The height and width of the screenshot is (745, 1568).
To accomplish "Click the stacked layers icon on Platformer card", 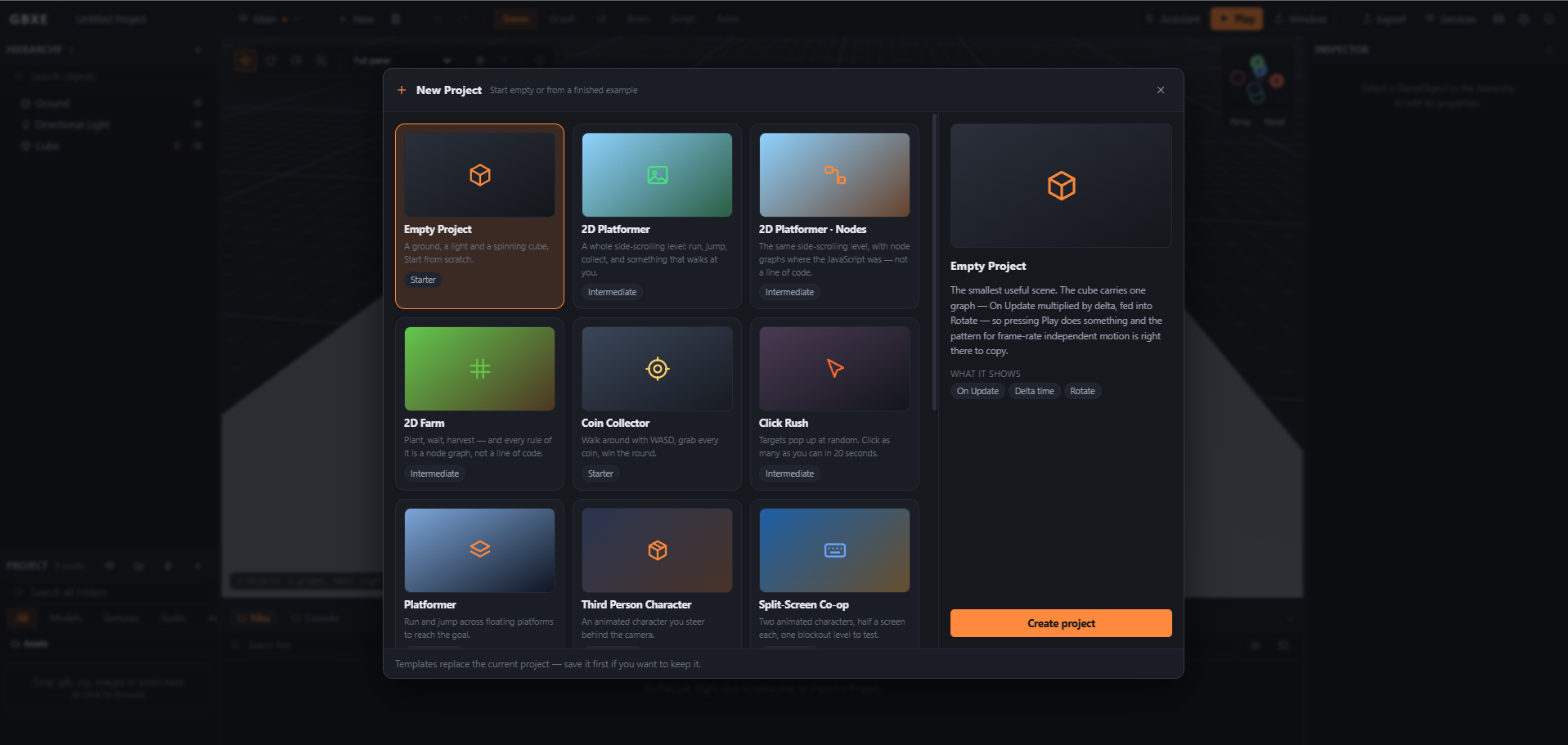I will pyautogui.click(x=480, y=550).
